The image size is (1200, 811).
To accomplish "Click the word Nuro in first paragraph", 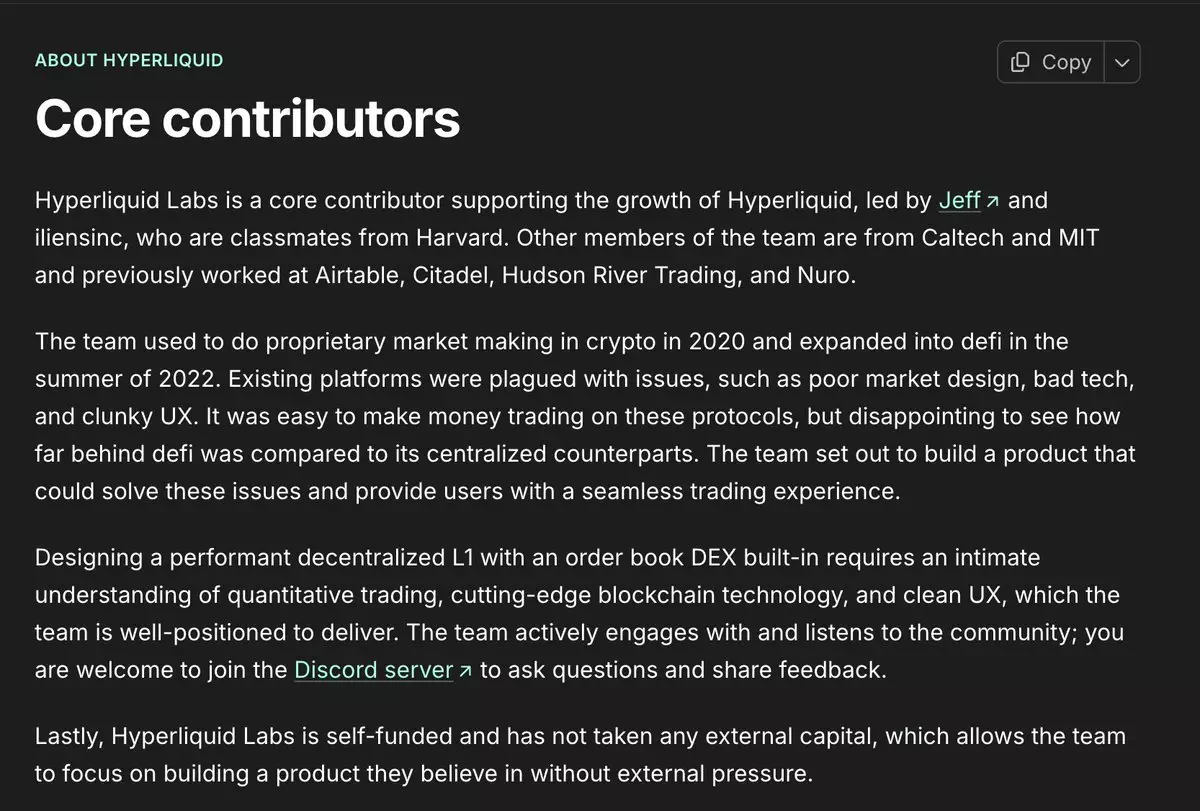I will click(x=827, y=276).
